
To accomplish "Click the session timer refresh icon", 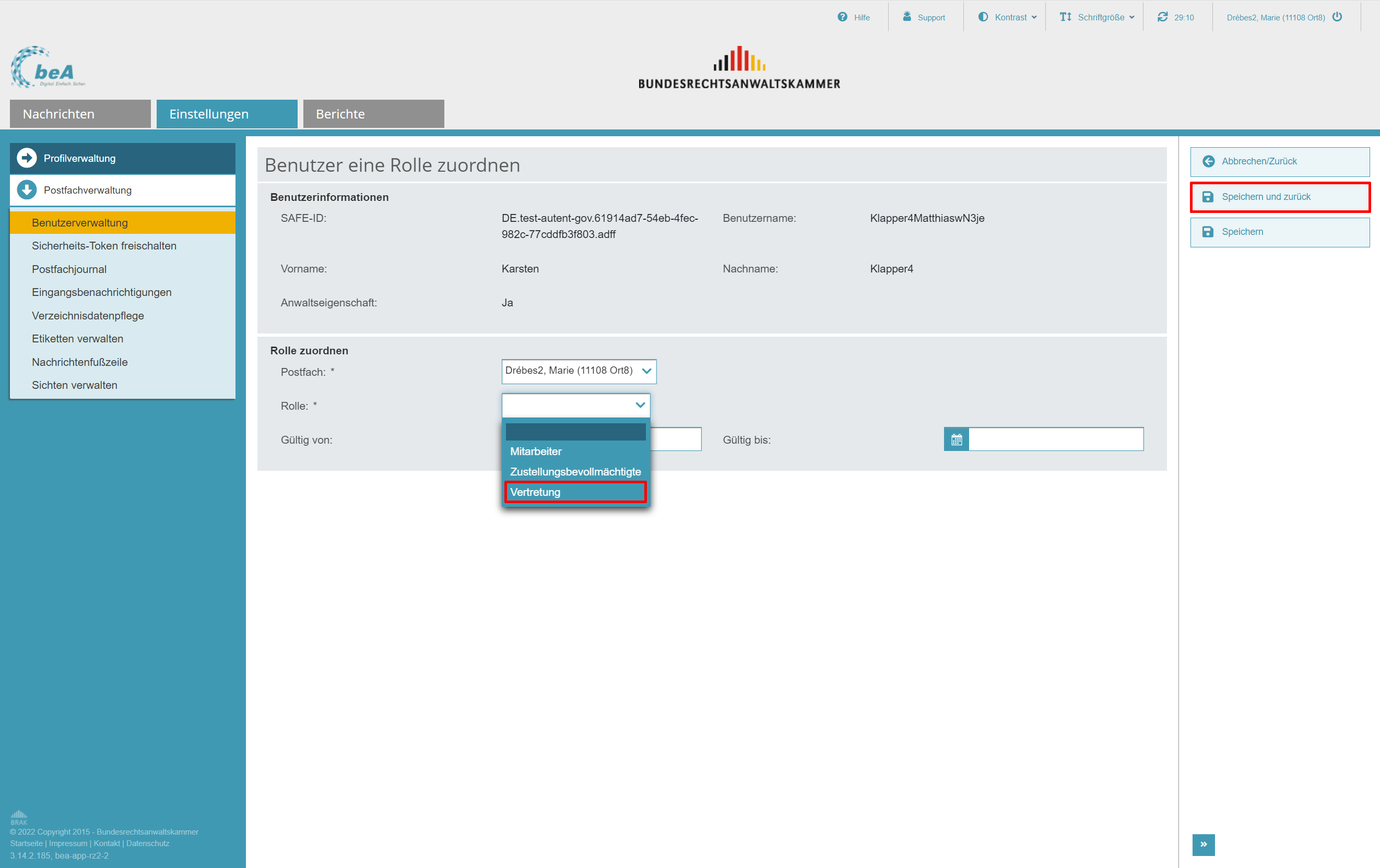I will (x=1162, y=17).
